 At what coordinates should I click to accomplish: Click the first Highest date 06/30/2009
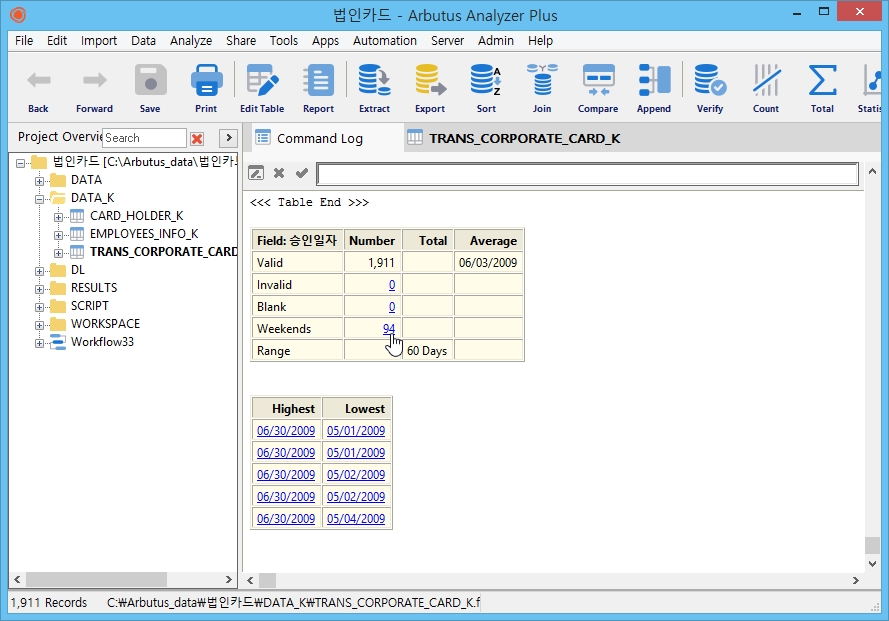286,431
